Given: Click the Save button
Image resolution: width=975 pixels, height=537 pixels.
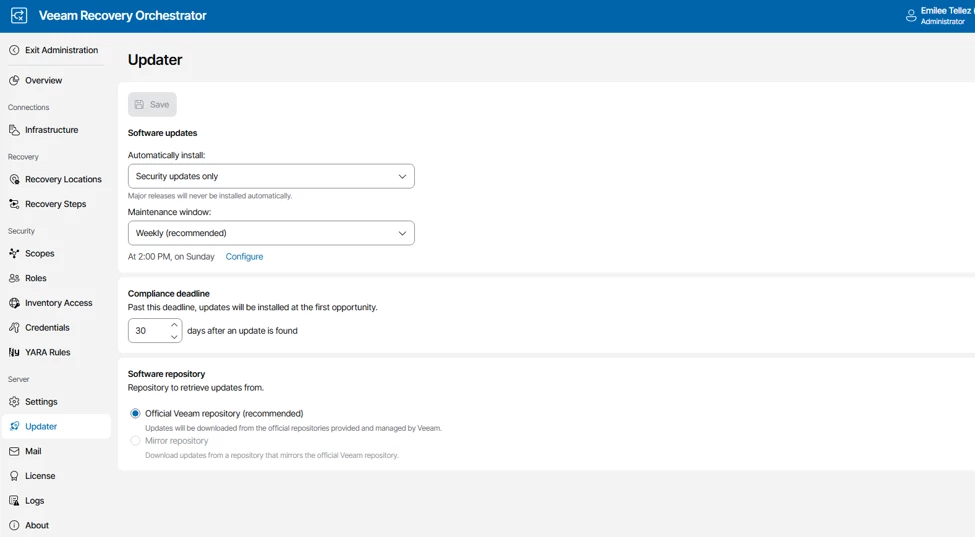Looking at the screenshot, I should [x=152, y=104].
